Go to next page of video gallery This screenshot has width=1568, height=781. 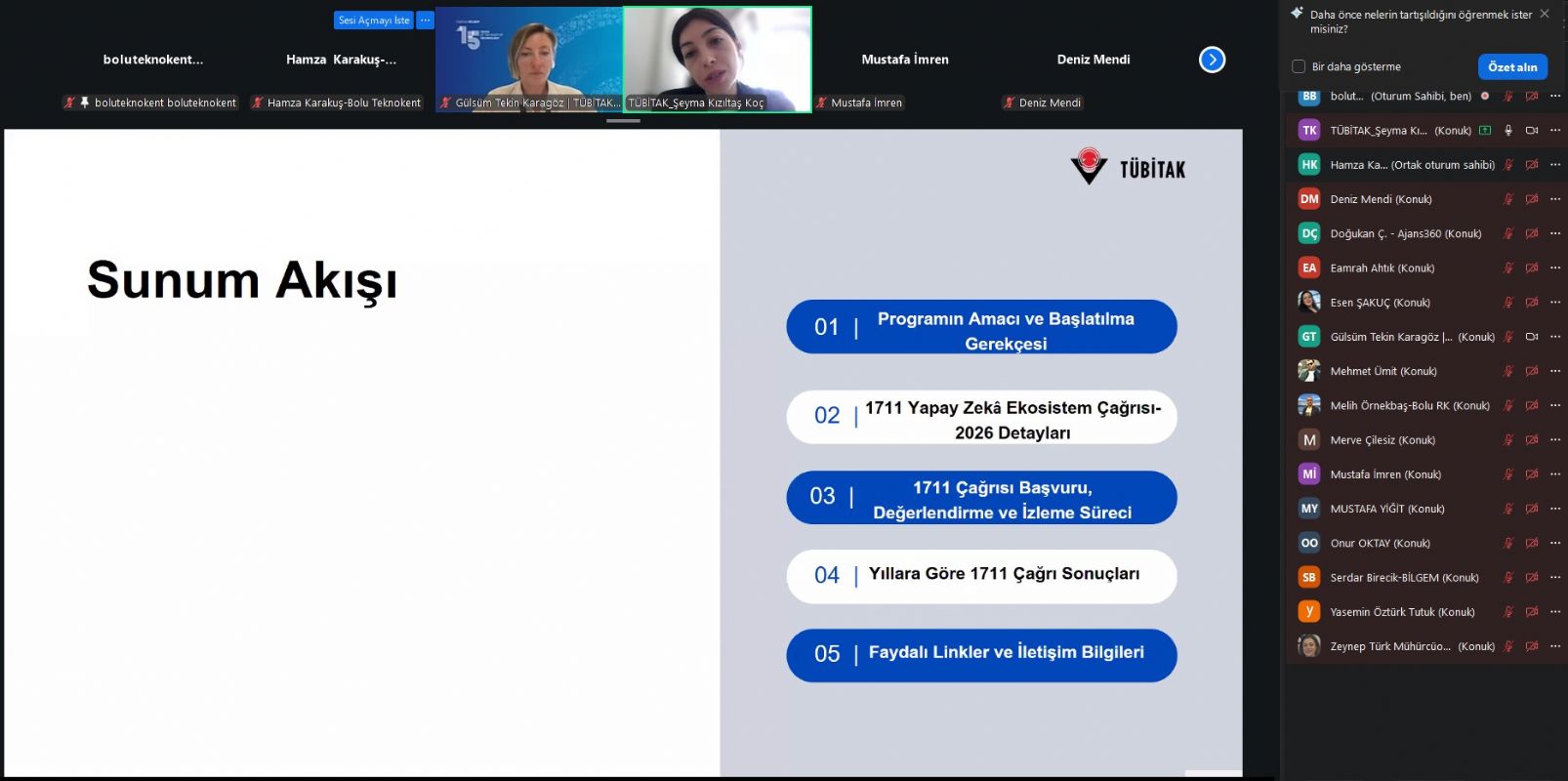coord(1212,60)
